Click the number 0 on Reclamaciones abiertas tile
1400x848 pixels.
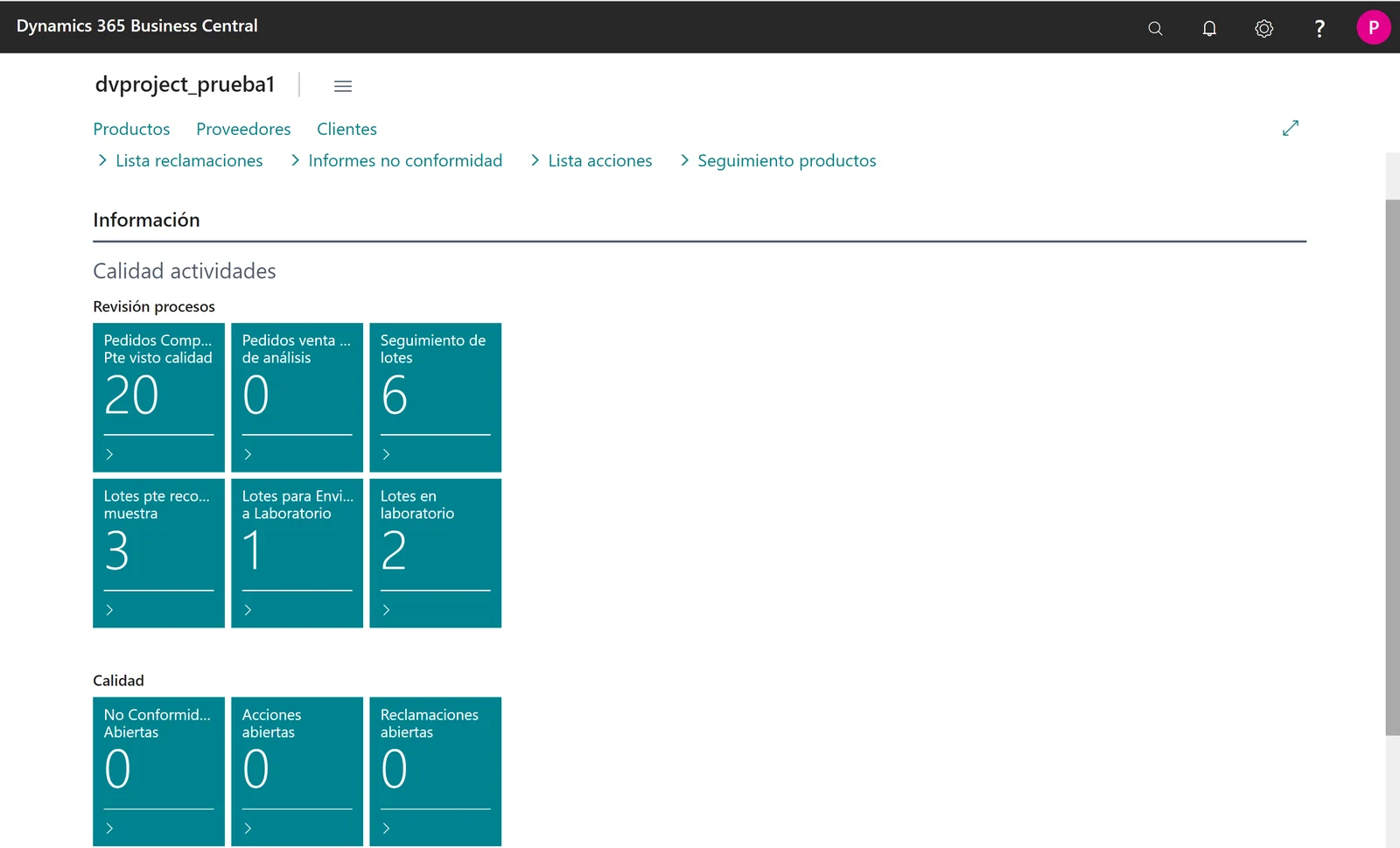click(395, 769)
